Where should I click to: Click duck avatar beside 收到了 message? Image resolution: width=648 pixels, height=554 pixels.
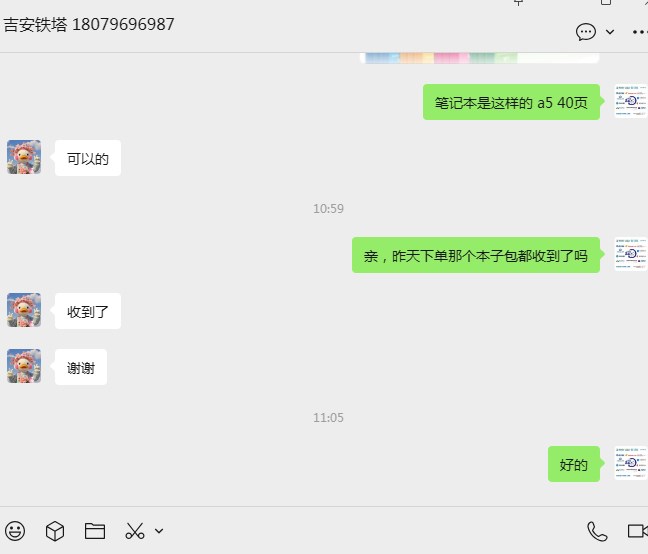(x=24, y=310)
